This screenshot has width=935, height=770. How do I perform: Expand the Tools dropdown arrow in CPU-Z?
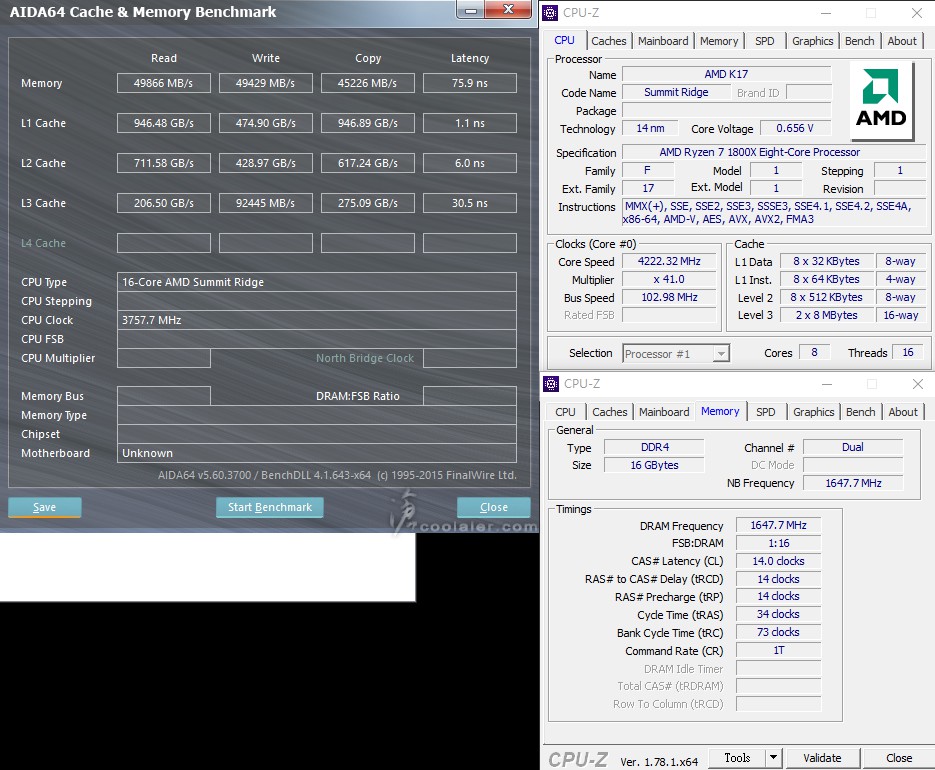[x=773, y=757]
